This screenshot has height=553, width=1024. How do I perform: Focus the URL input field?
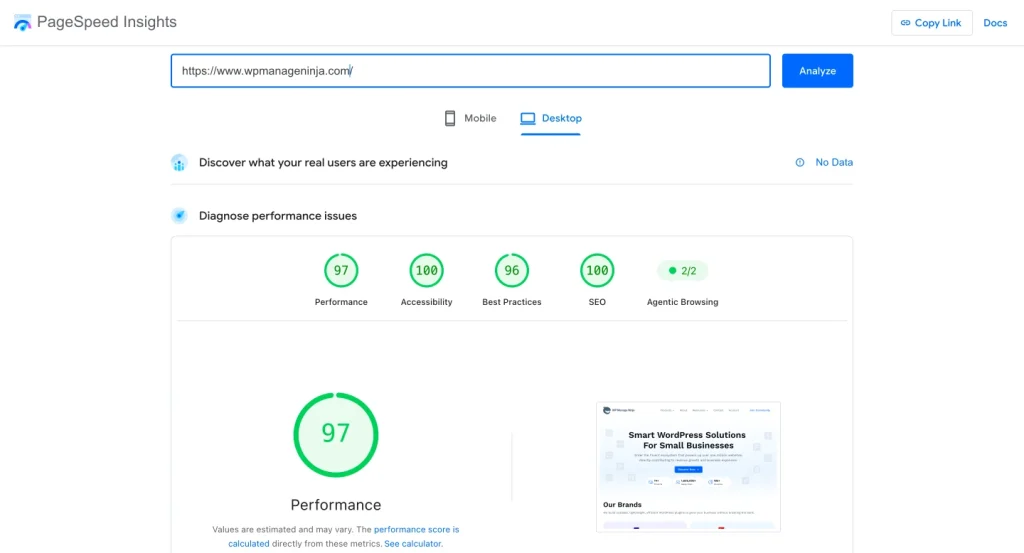pyautogui.click(x=470, y=71)
